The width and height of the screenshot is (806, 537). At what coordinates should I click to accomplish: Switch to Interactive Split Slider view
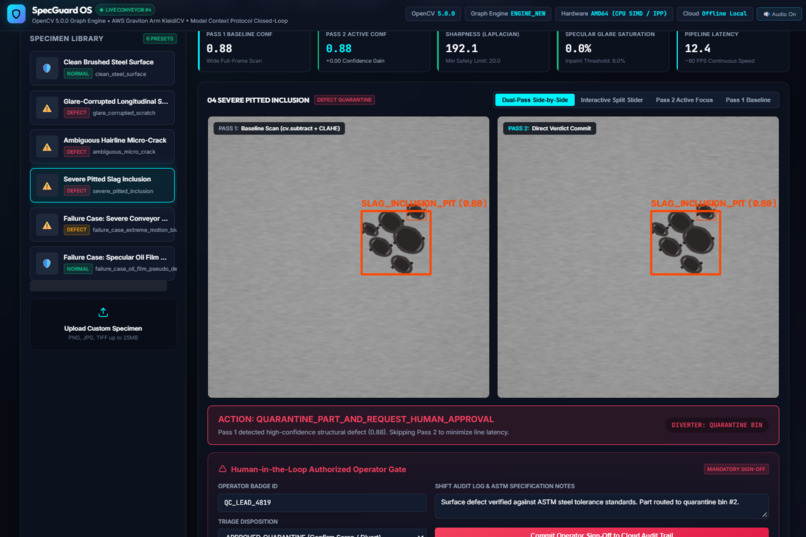612,100
